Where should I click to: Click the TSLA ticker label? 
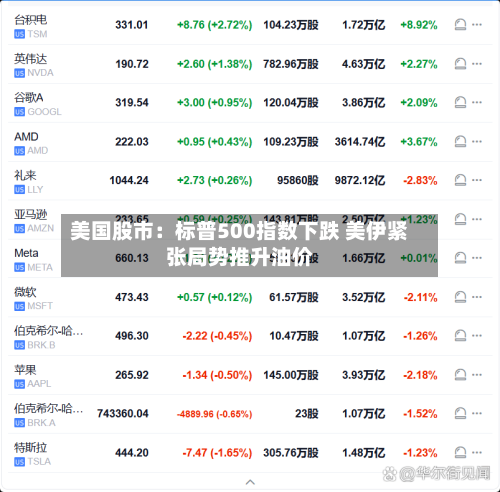pos(39,462)
